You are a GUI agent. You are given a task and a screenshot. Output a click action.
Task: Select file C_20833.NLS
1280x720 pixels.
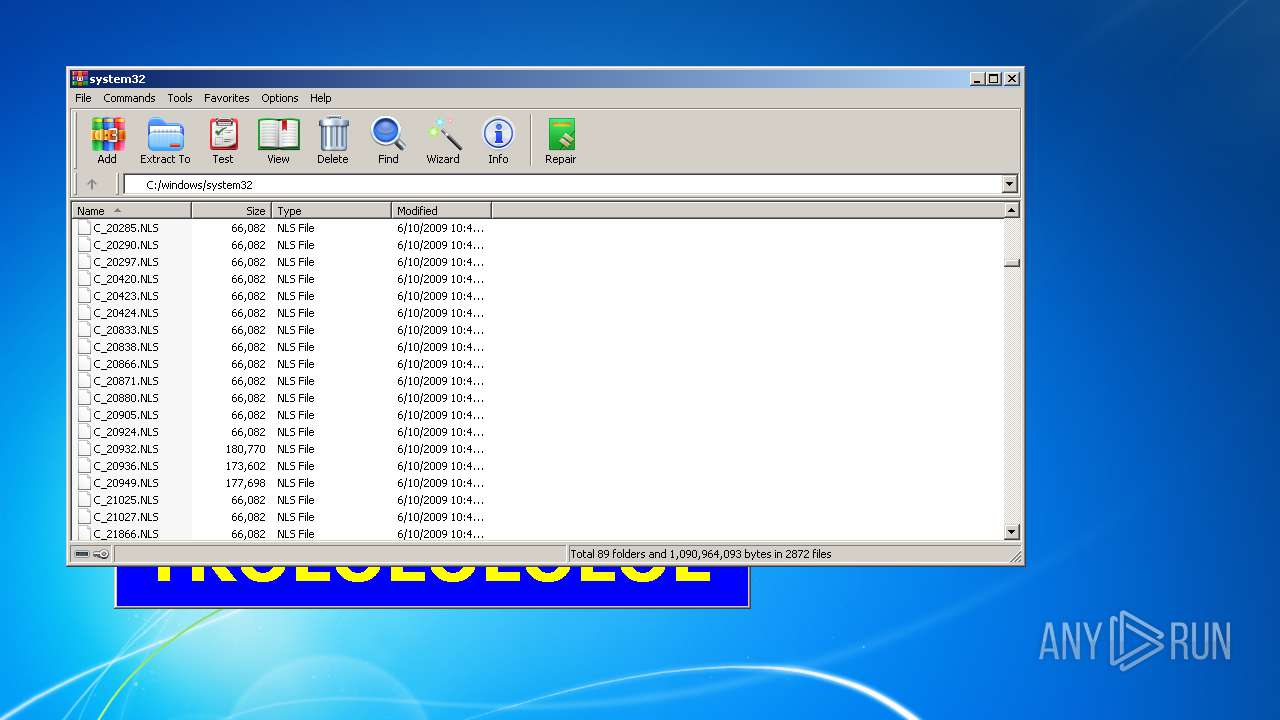126,330
